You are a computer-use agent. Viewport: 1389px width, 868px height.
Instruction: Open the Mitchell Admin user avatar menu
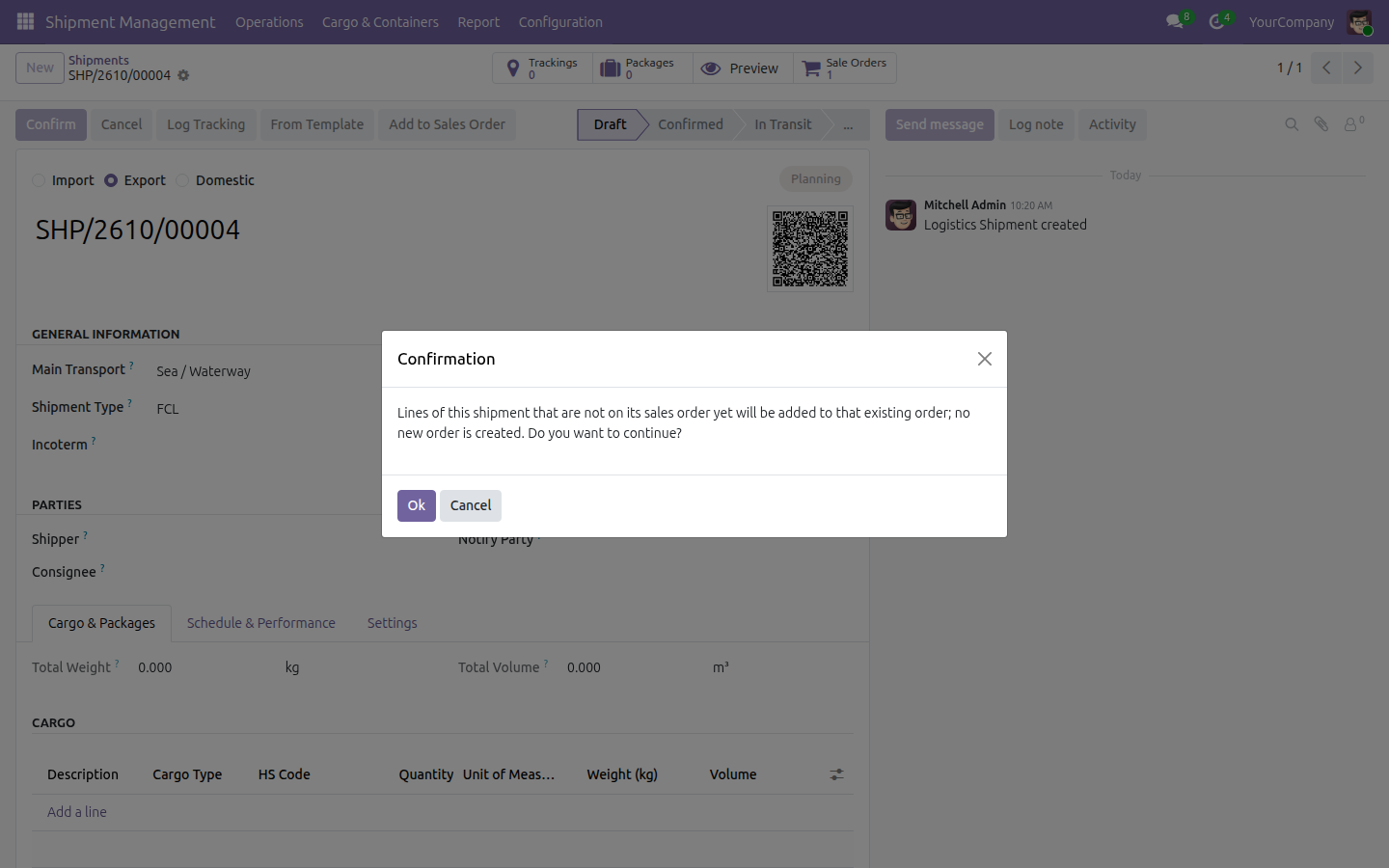[x=1360, y=22]
